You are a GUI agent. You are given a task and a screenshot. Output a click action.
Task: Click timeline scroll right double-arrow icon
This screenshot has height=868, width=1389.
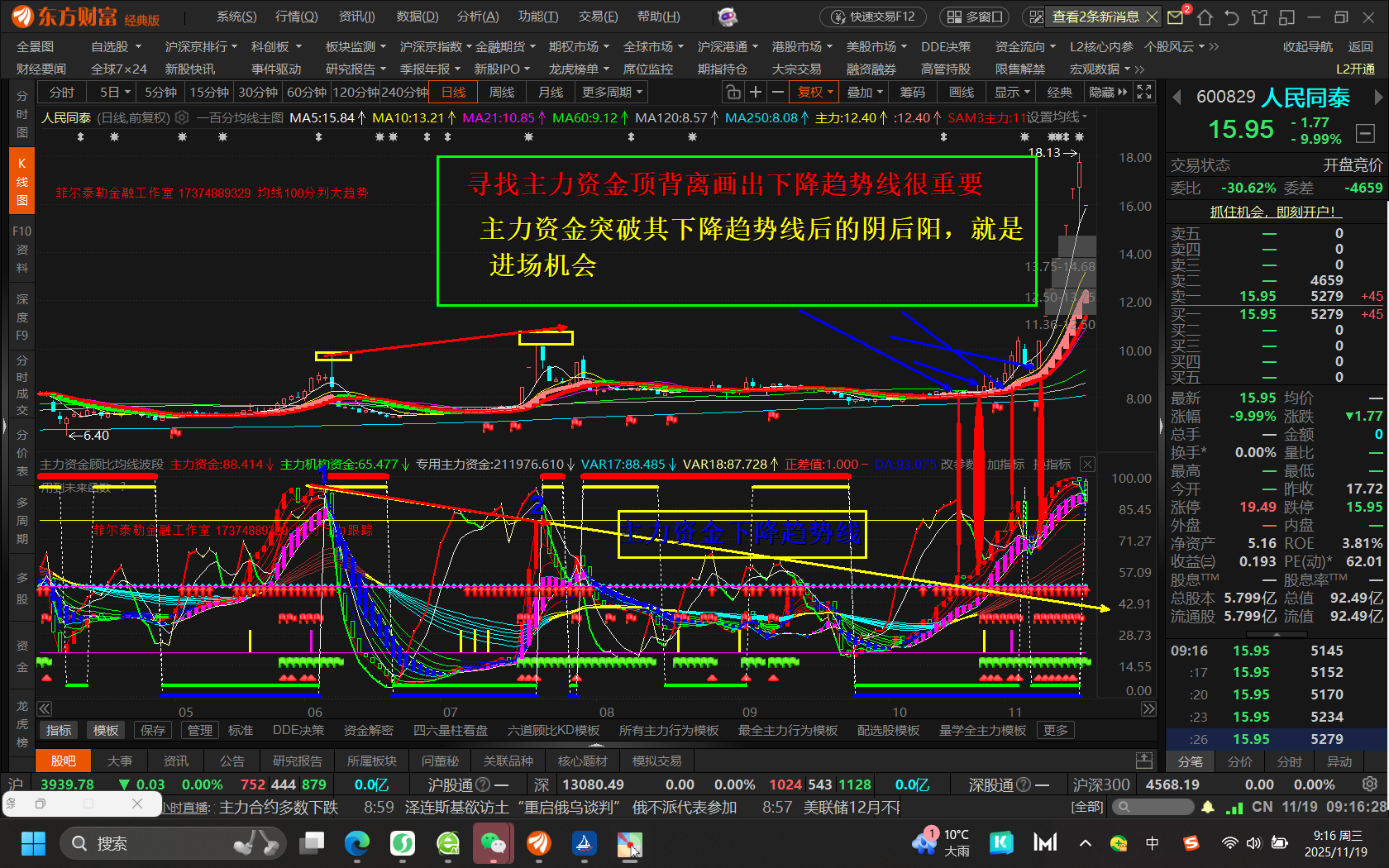(x=1148, y=708)
